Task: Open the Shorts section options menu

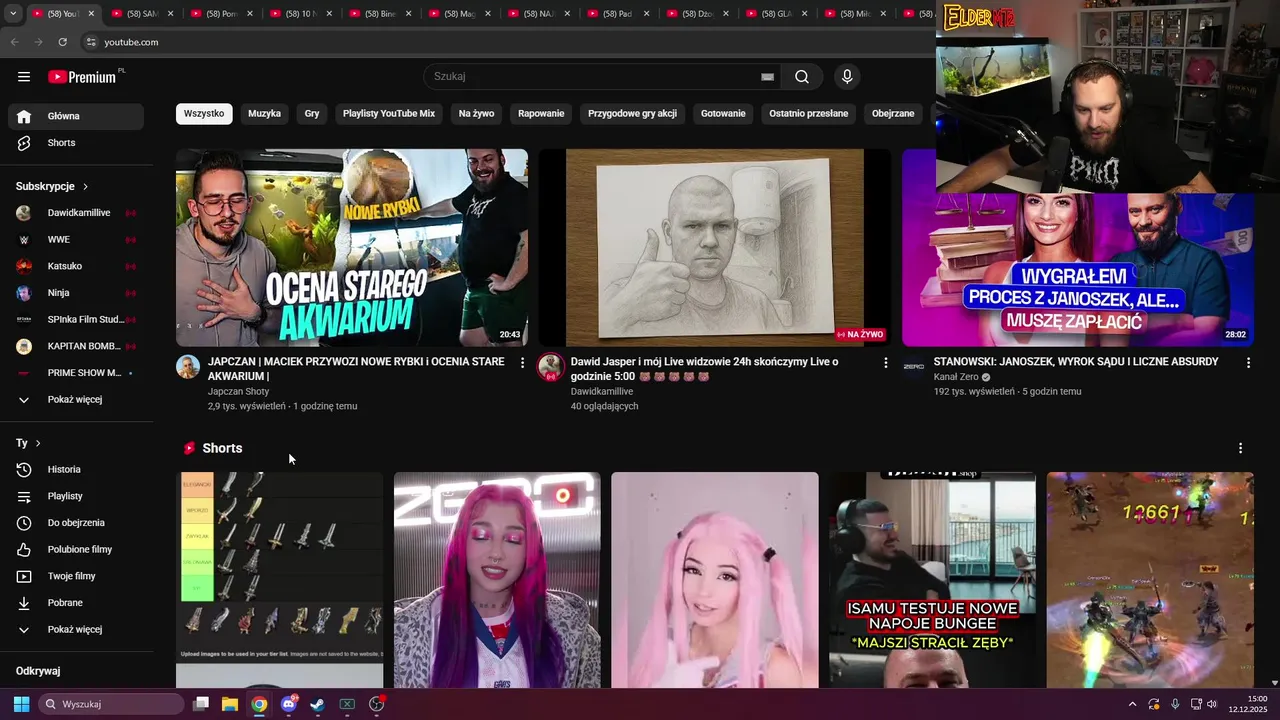Action: coord(1240,449)
